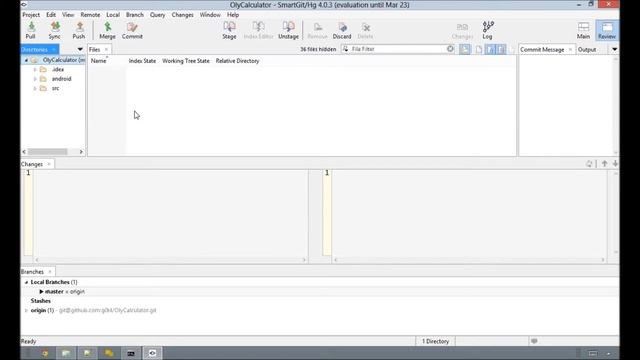Select the Changes panel tab
640x360 pixels.
click(32, 164)
